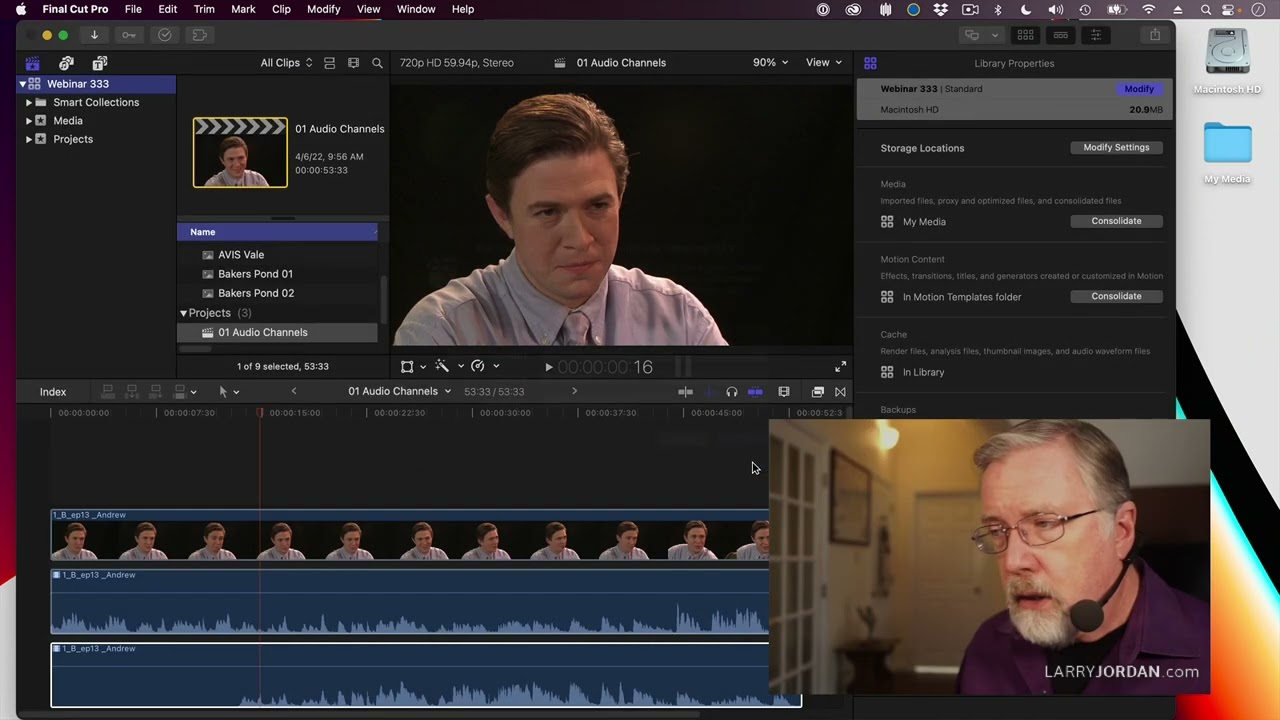Show the Effects browser icon
This screenshot has height=720, width=1280.
[x=817, y=392]
